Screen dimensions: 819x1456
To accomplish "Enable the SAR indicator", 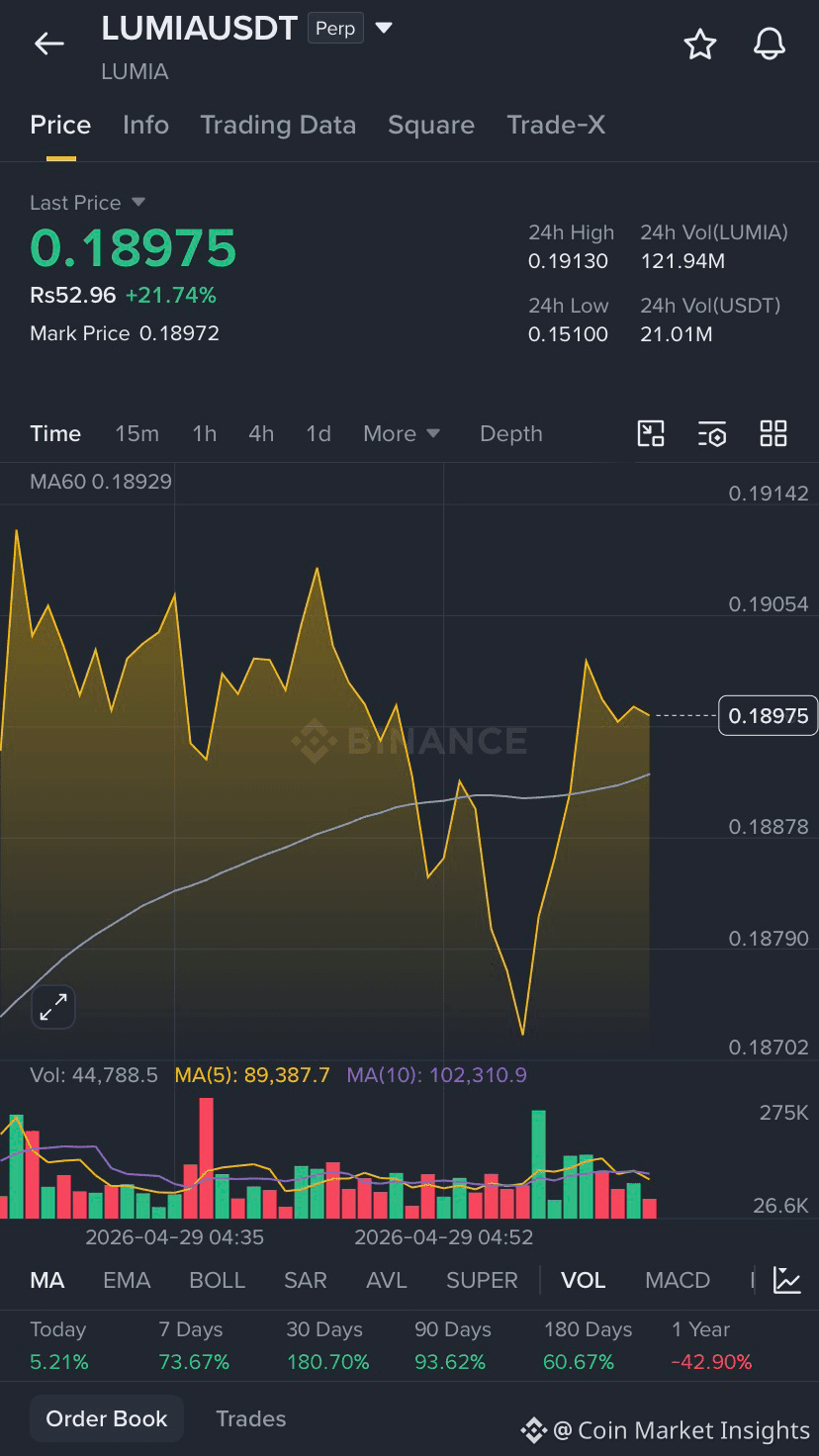I will [306, 1280].
